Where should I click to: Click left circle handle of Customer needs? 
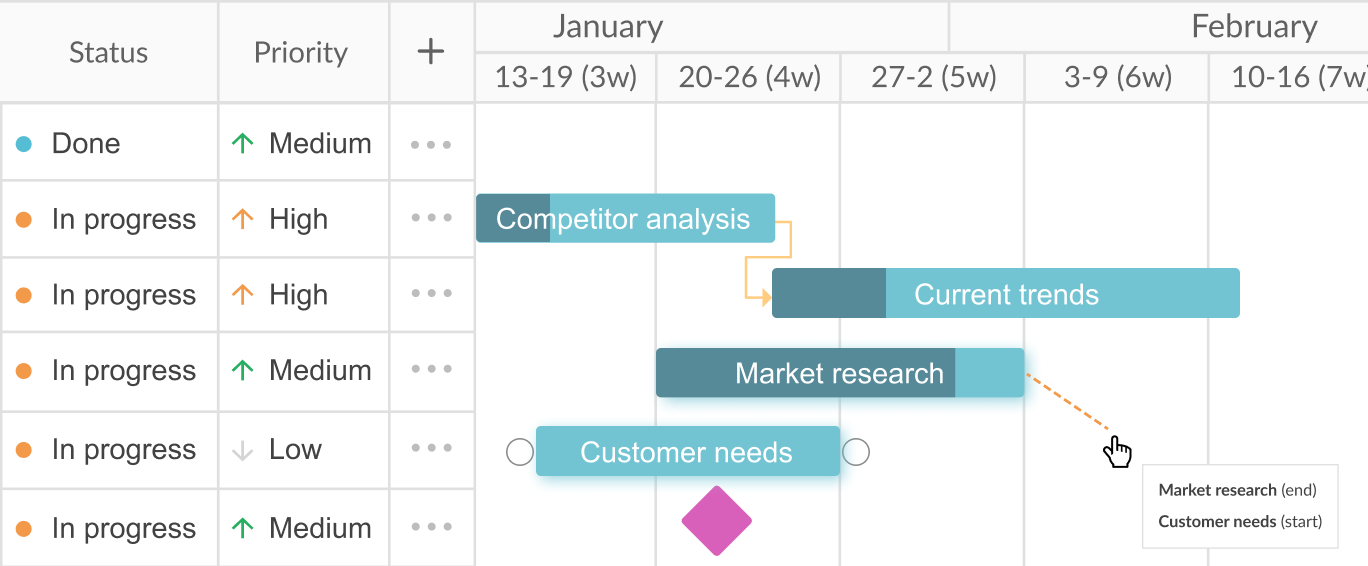click(x=520, y=452)
